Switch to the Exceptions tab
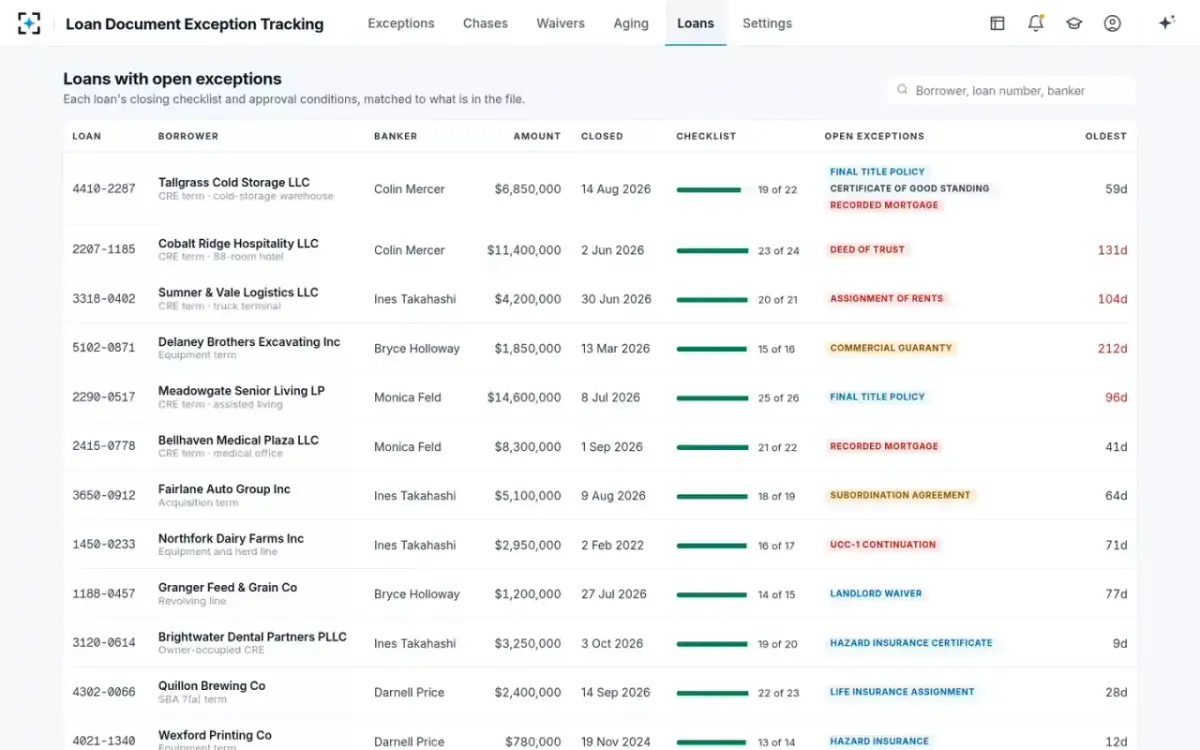Viewport: 1200px width, 750px height. tap(401, 23)
